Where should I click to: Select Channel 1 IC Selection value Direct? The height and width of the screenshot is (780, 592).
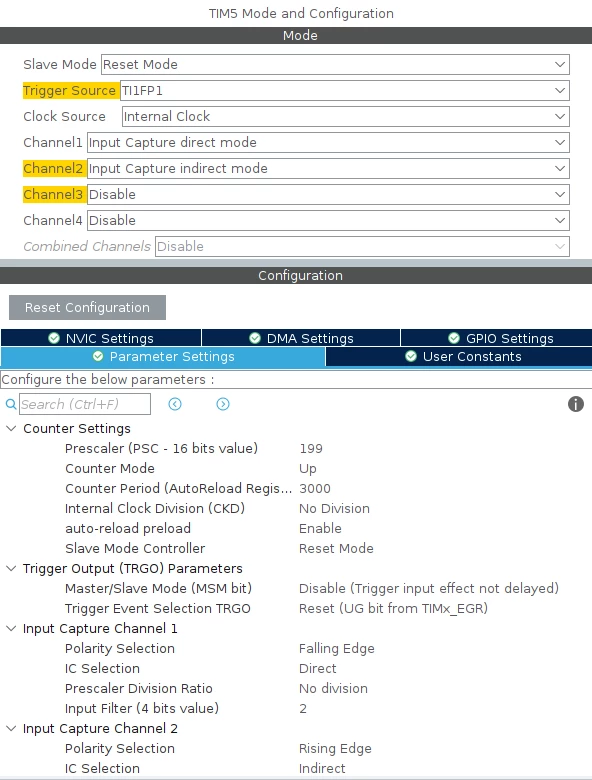pos(317,669)
